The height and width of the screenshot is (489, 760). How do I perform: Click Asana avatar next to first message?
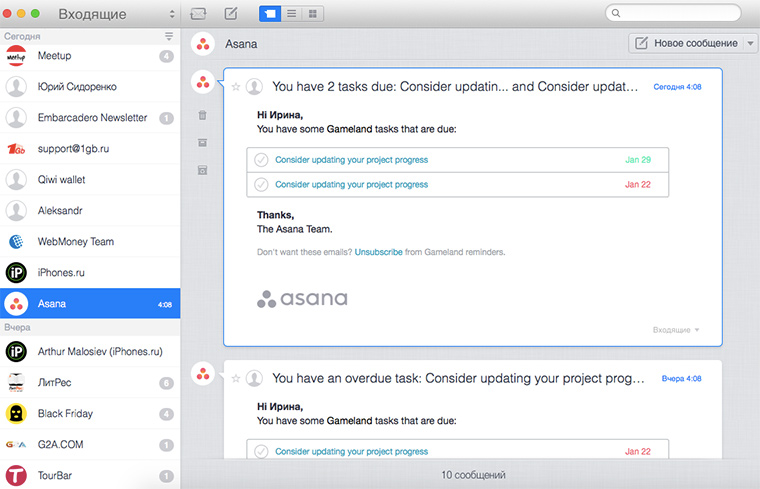[x=203, y=82]
